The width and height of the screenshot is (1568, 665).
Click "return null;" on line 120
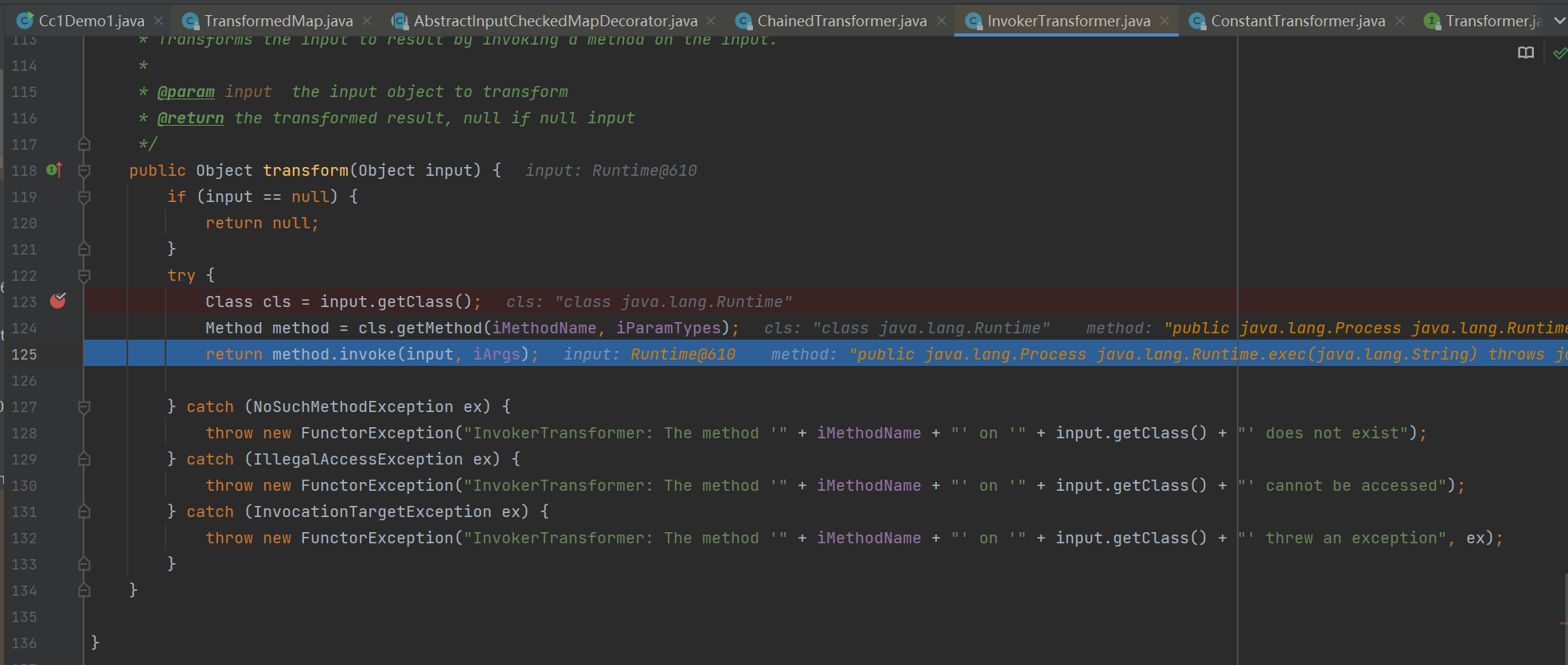pyautogui.click(x=262, y=223)
